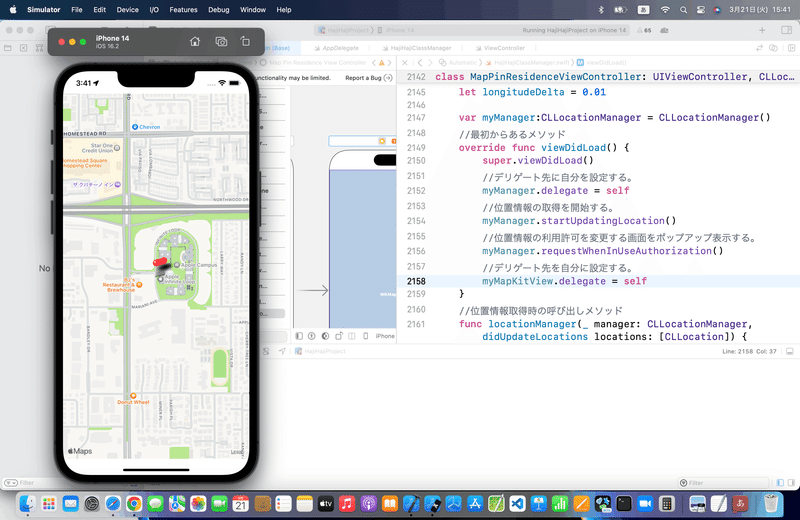Click the iPhone device label in canvas bar

[x=385, y=336]
